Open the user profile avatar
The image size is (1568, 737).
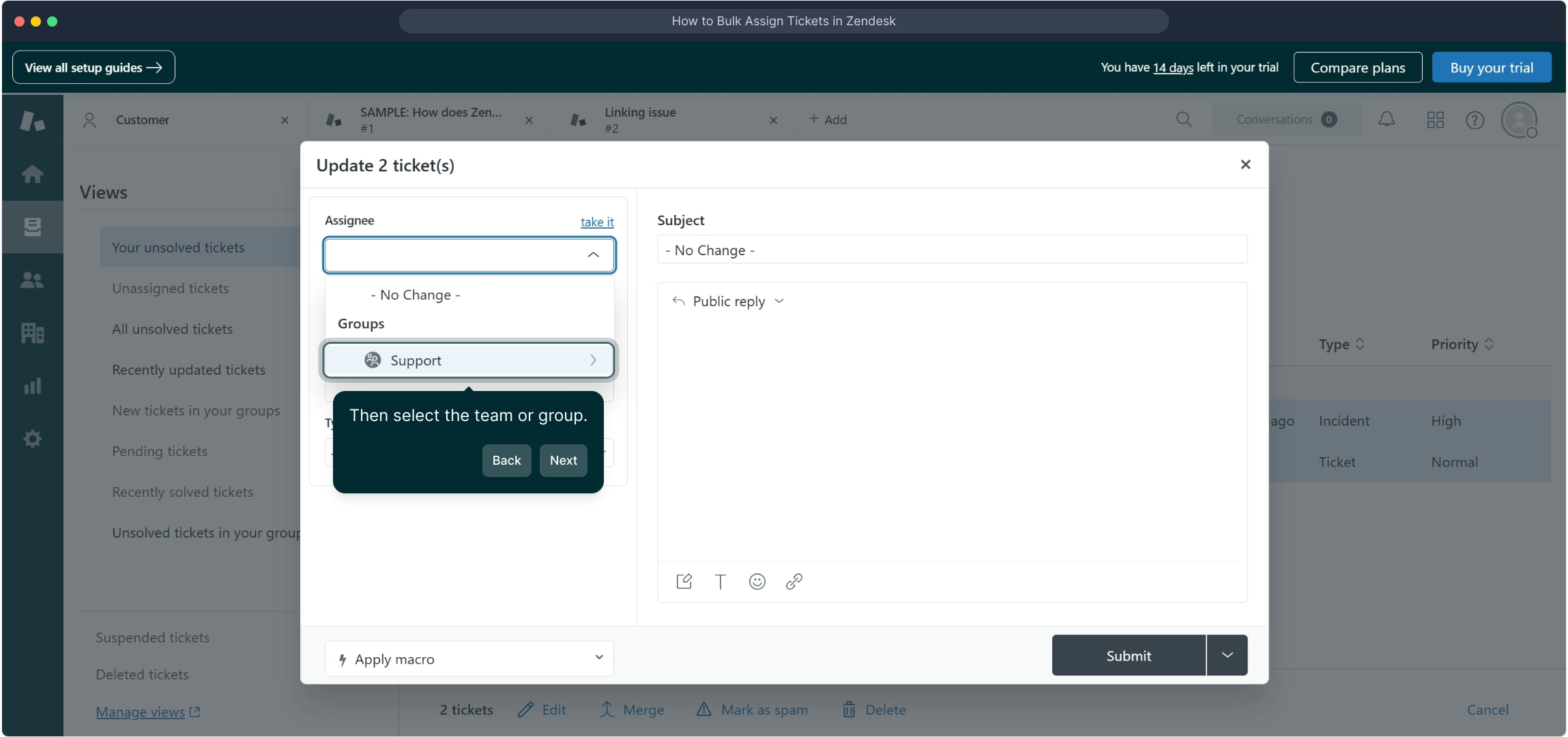[1520, 119]
